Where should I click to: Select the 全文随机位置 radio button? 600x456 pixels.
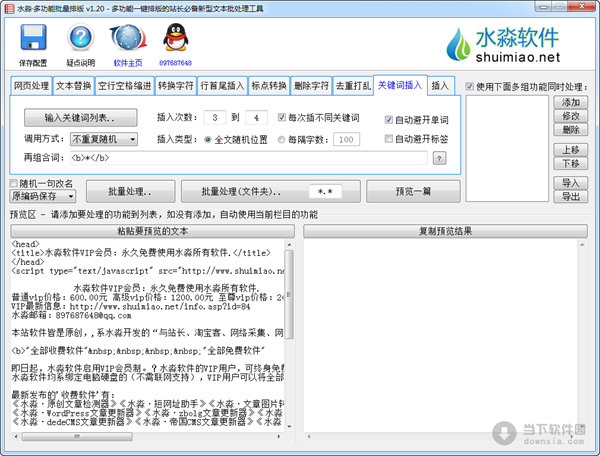[x=208, y=140]
